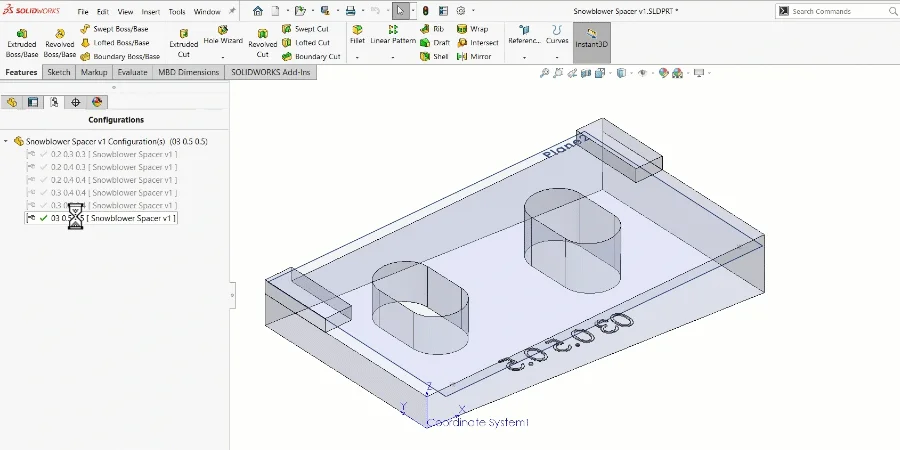
Task: Collapse Snowblower Spacer v1 Configuration(s) tree
Action: (6, 141)
